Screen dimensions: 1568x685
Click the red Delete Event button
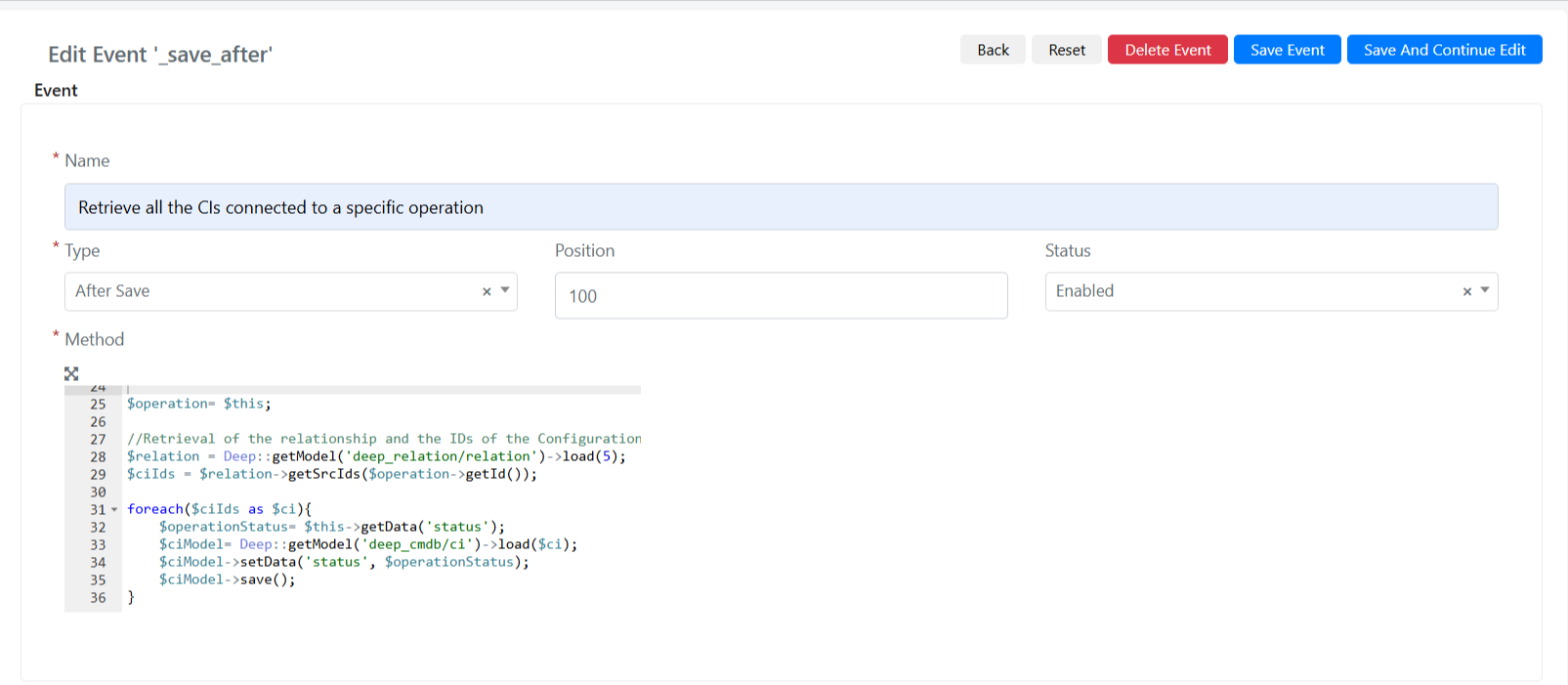tap(1167, 50)
